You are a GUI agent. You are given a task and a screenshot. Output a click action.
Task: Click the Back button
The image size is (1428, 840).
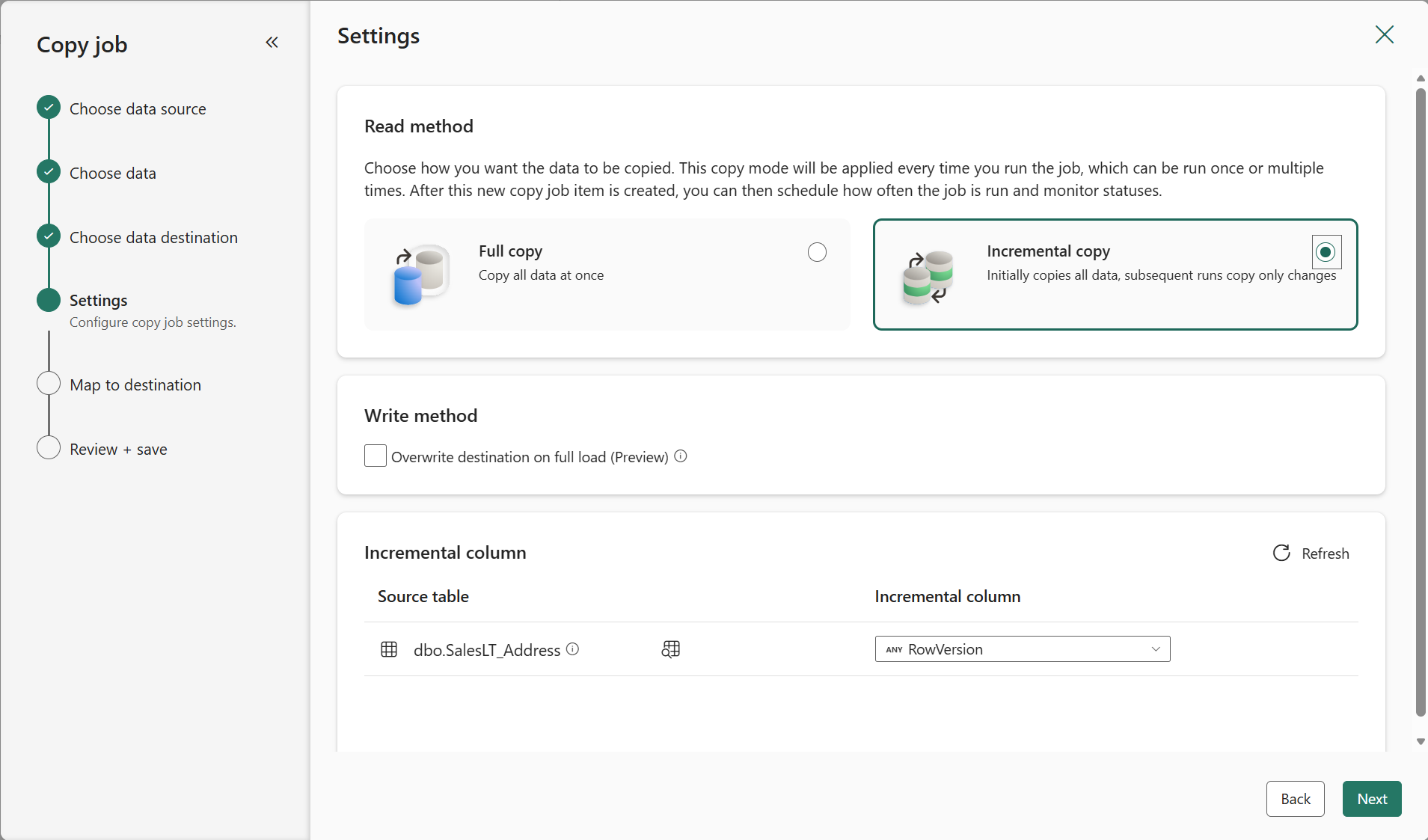[1294, 799]
